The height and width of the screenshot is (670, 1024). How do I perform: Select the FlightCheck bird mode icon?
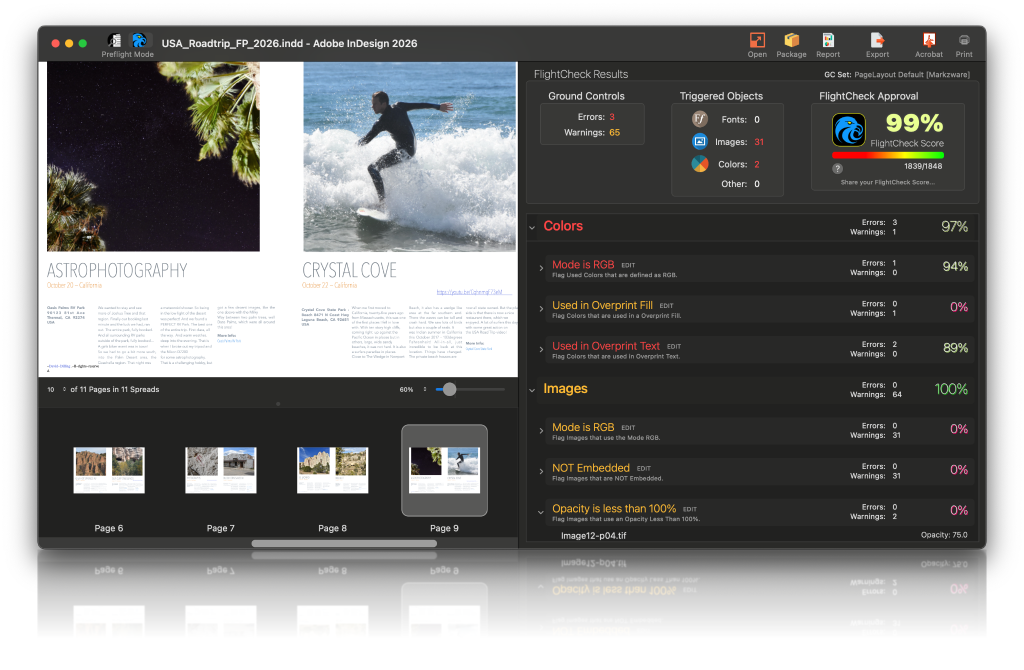[x=139, y=40]
